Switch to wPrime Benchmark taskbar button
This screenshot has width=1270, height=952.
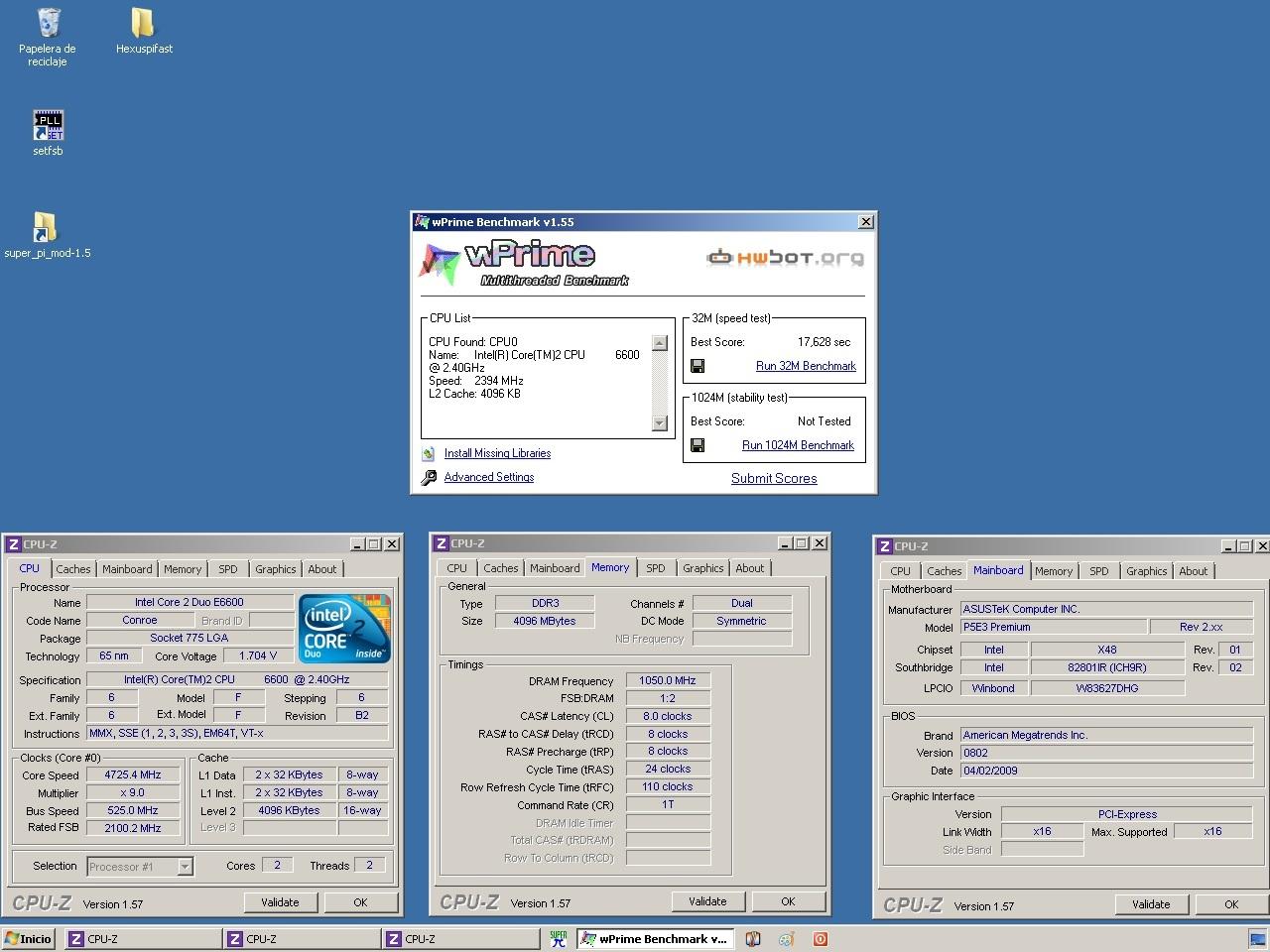[656, 938]
